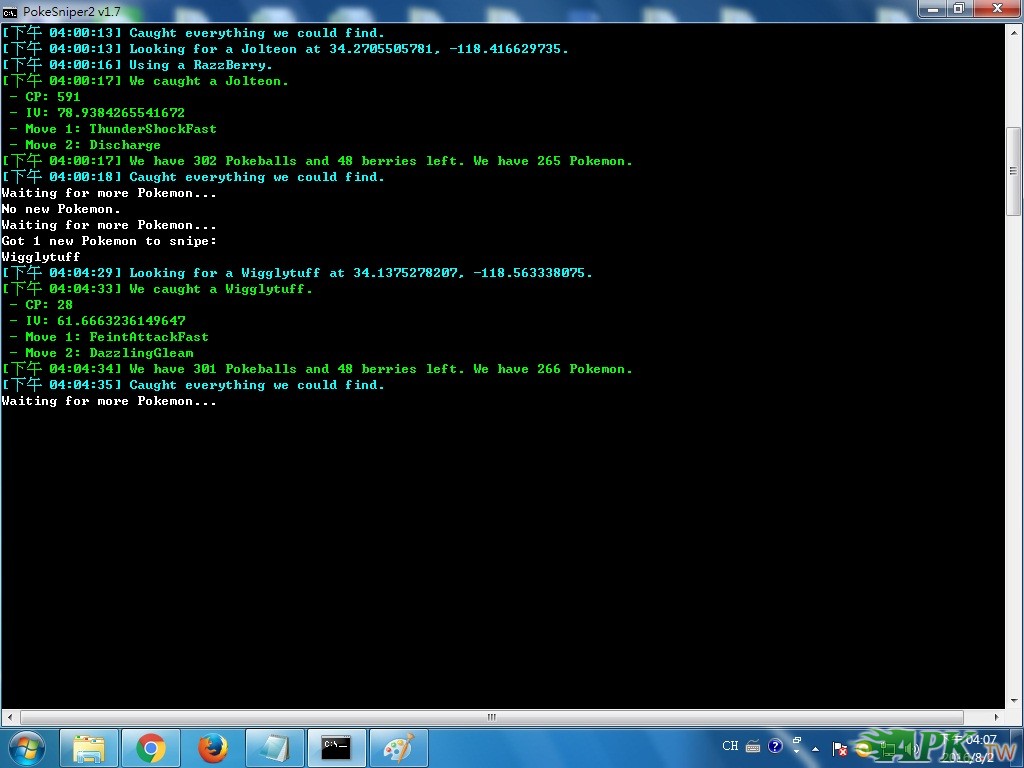This screenshot has width=1024, height=768.
Task: Click the IME keyboard icon in tray
Action: pyautogui.click(x=753, y=746)
